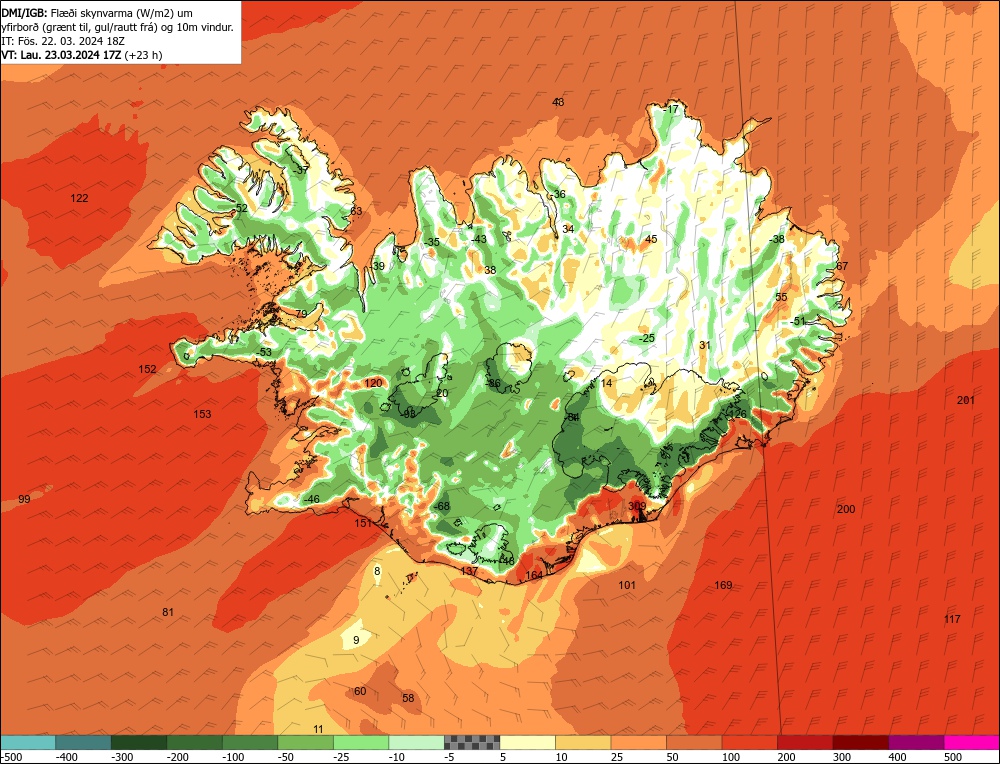Click the -53 value on Snæfellsnes peninsula
Image resolution: width=1000 pixels, height=764 pixels.
[x=263, y=352]
